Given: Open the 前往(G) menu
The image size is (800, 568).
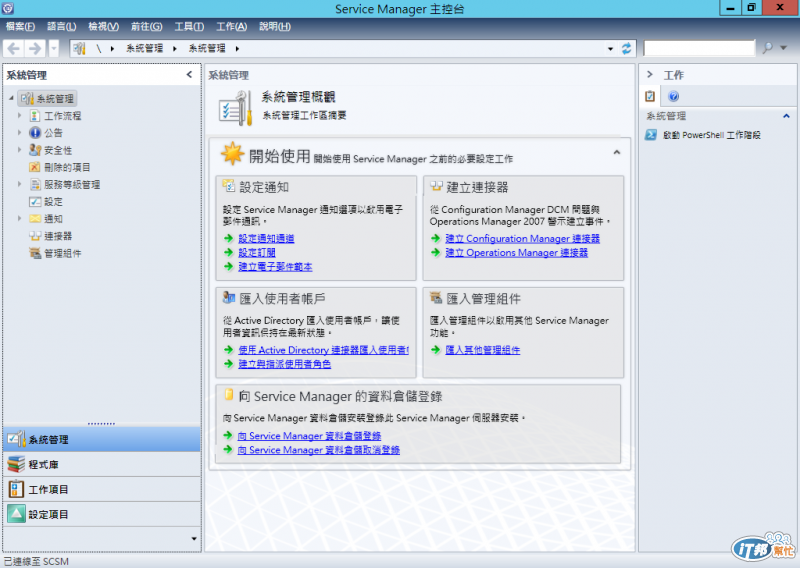Looking at the screenshot, I should pos(146,27).
